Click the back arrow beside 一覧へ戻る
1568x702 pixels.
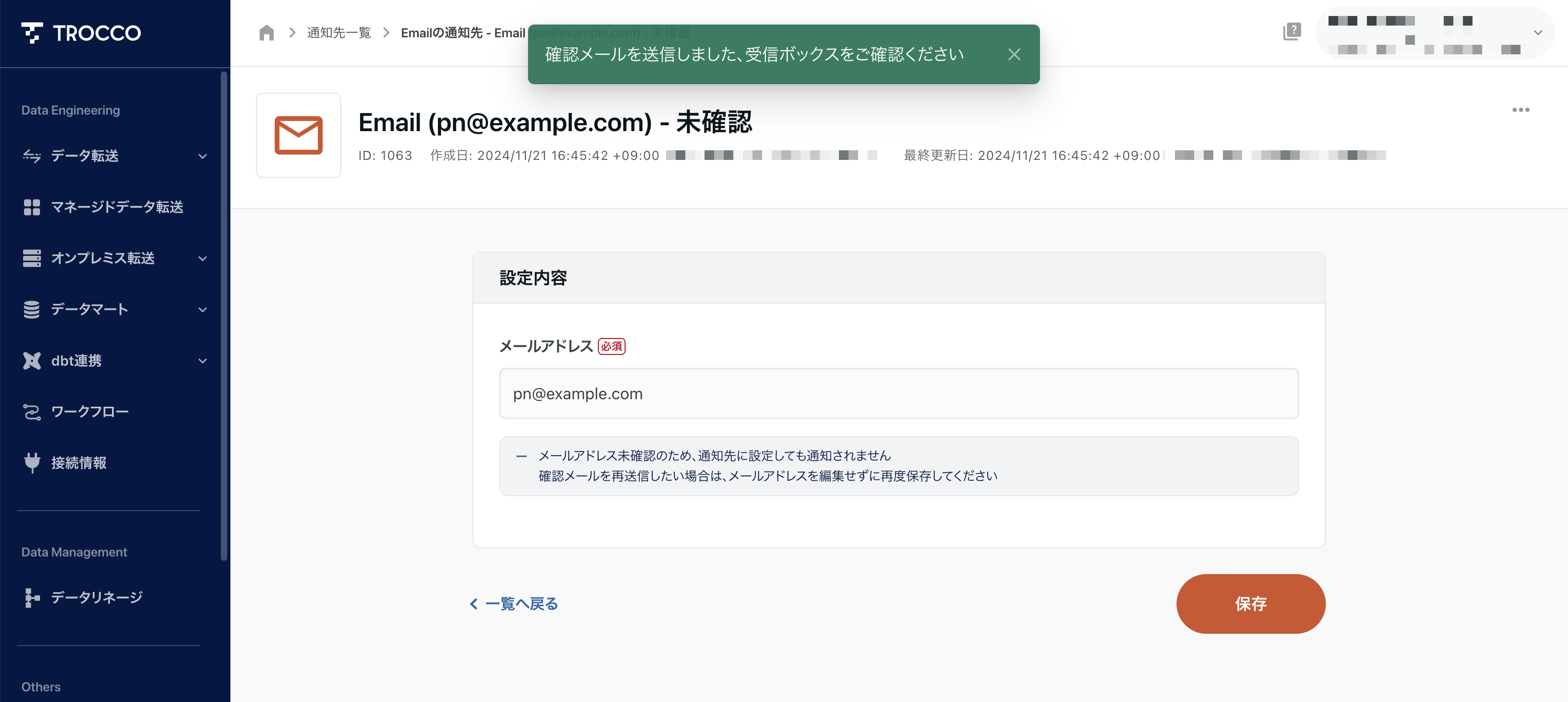coord(474,603)
